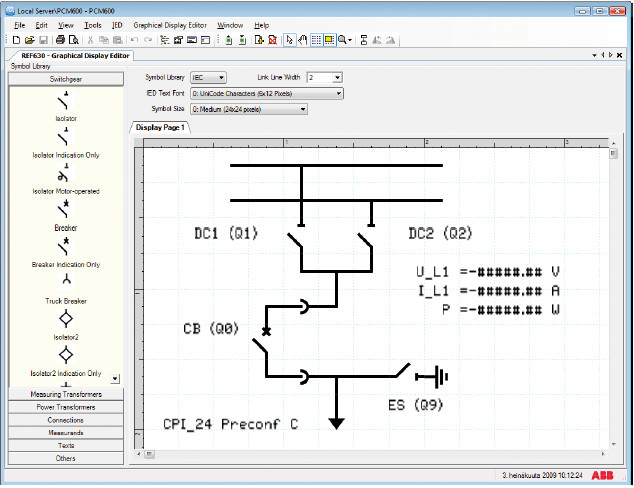
Task: Expand the Texts symbol category
Action: tap(66, 446)
